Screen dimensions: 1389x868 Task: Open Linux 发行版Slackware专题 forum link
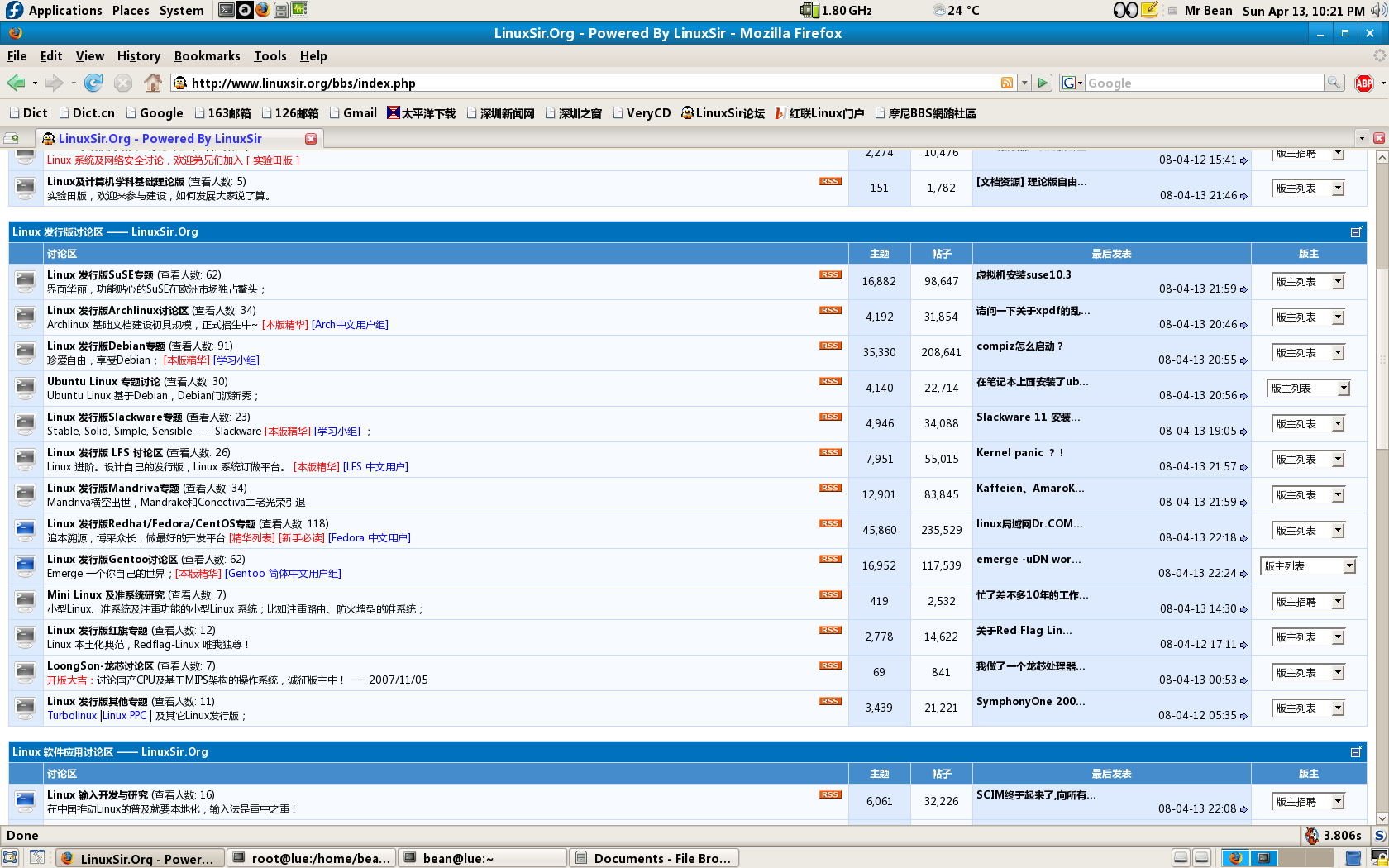coord(114,417)
